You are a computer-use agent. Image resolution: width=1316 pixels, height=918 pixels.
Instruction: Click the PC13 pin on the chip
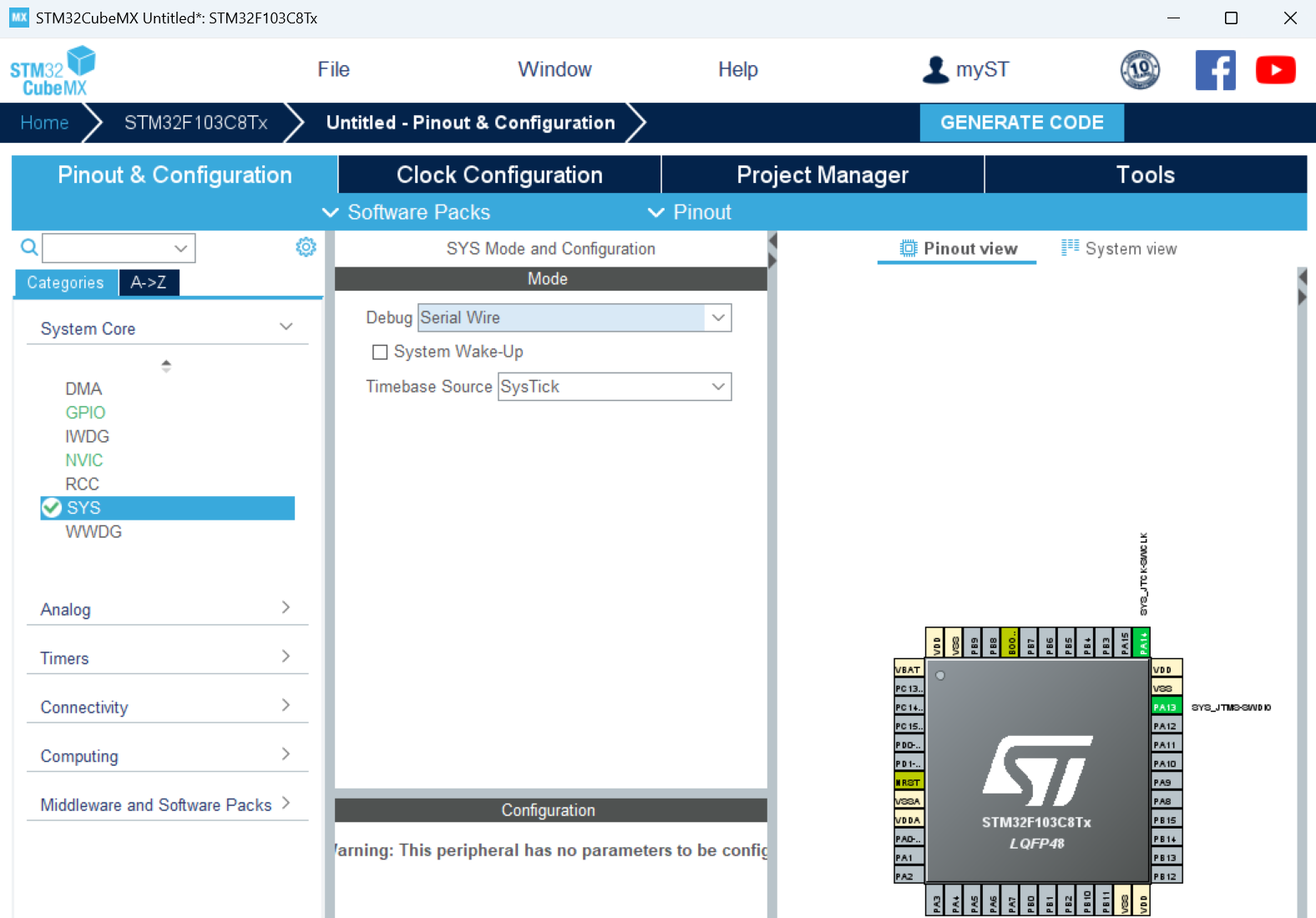click(x=909, y=688)
